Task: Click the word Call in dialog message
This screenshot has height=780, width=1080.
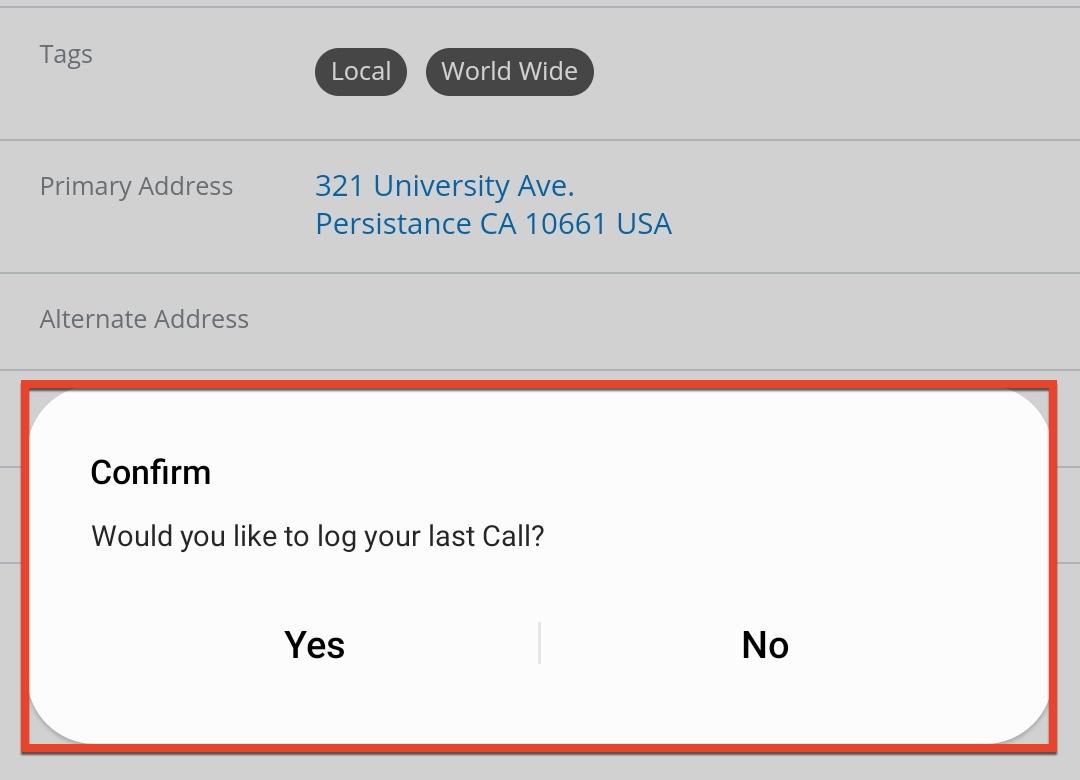Action: coord(512,536)
